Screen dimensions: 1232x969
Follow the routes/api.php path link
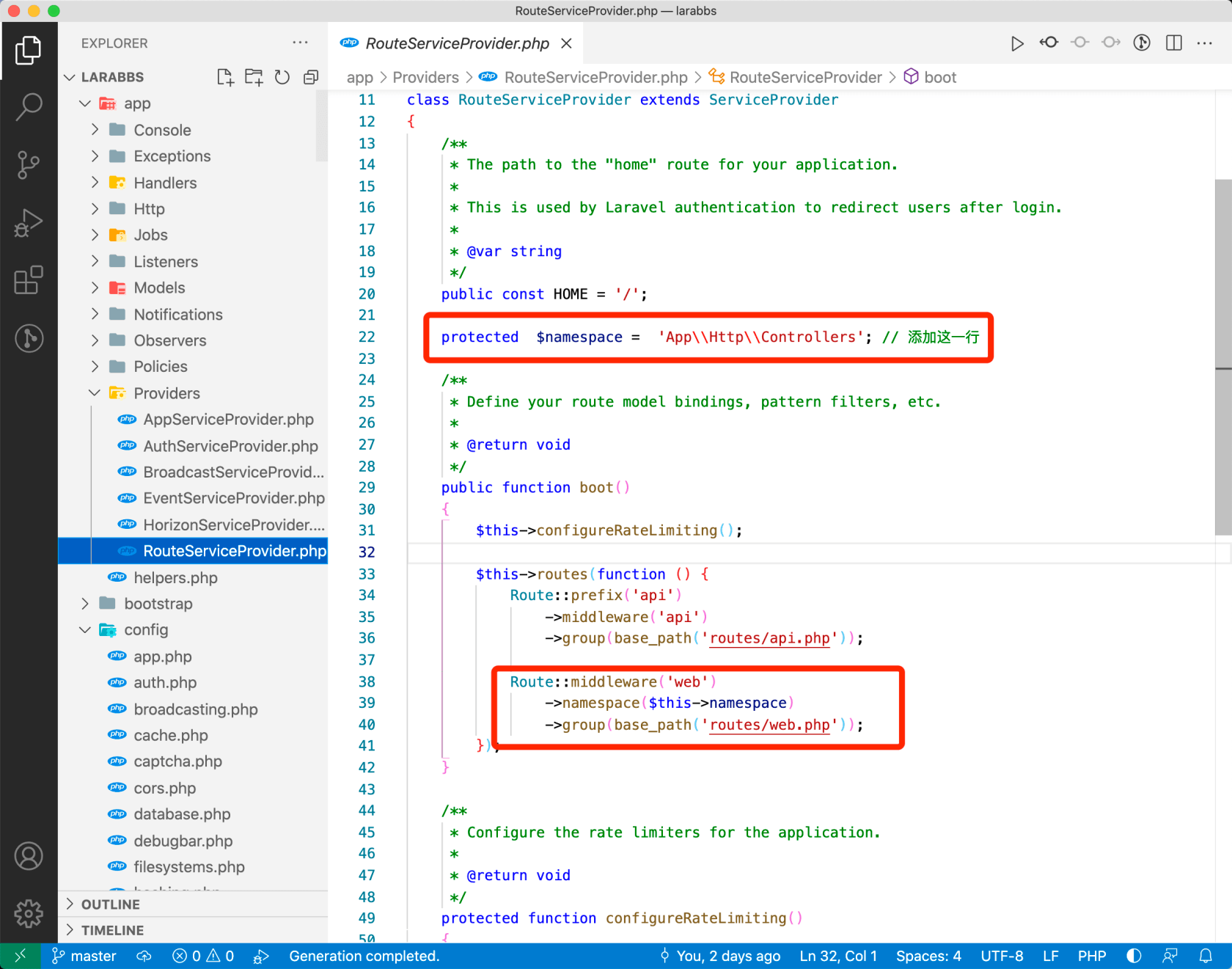(769, 638)
